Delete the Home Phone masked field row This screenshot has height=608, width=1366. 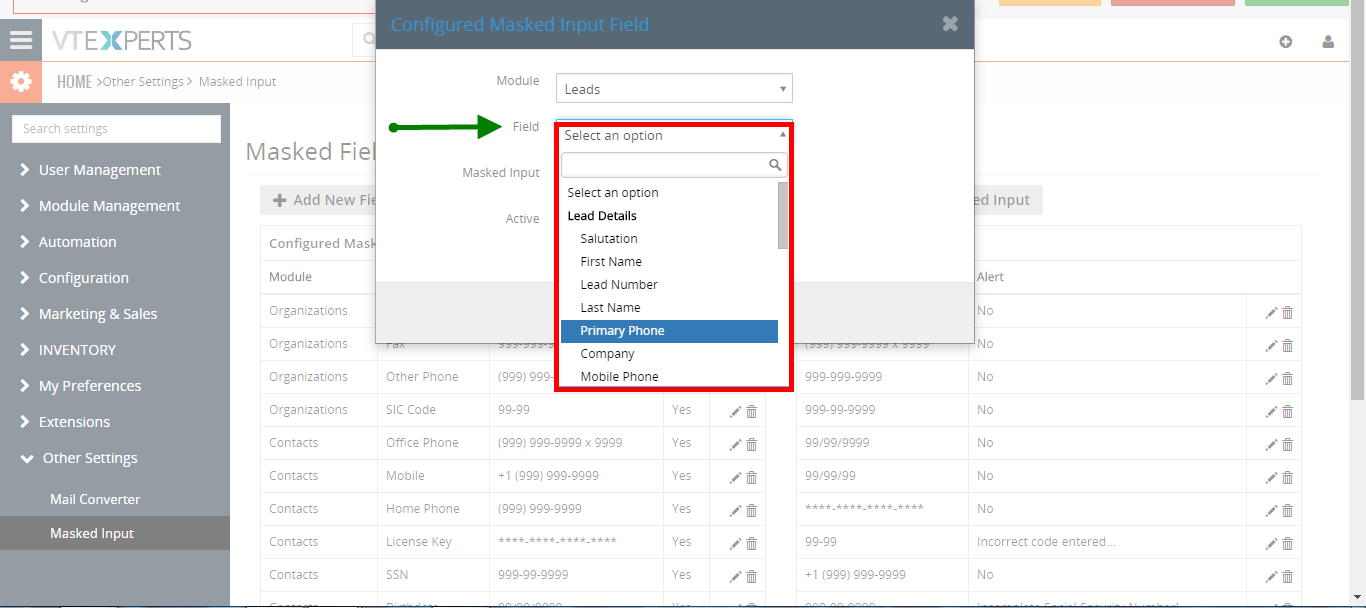point(752,510)
